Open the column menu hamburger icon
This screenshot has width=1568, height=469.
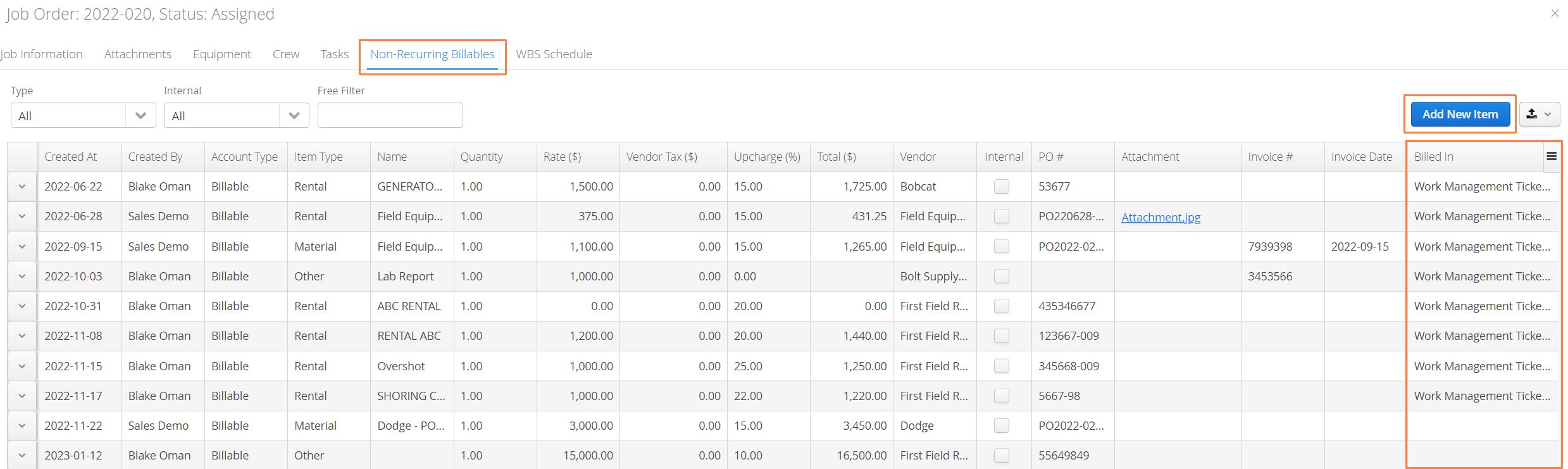(x=1552, y=156)
